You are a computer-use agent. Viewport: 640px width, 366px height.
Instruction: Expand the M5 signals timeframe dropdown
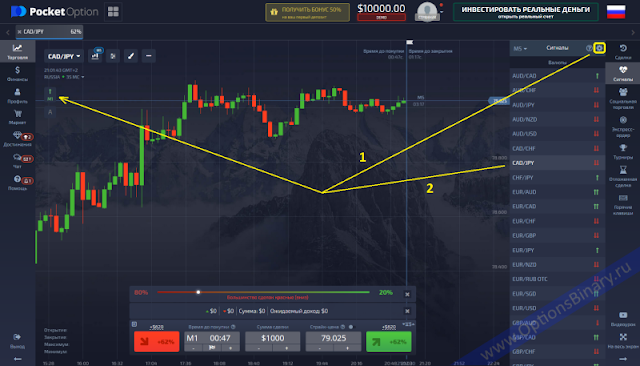[x=520, y=49]
